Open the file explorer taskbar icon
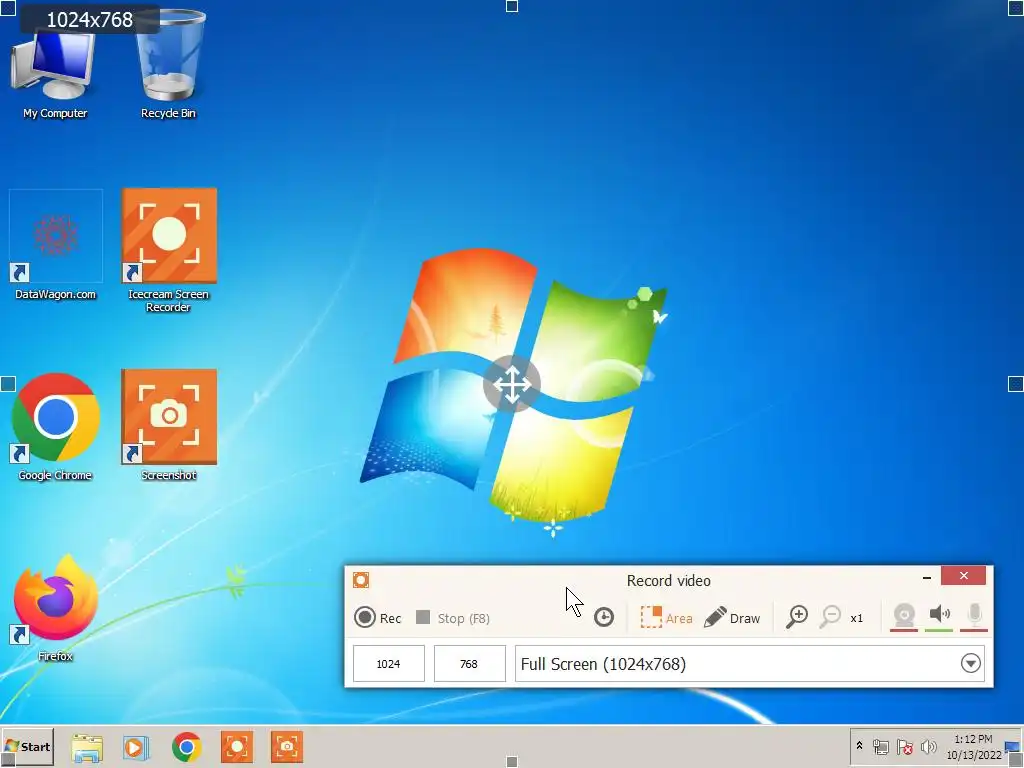 point(87,747)
